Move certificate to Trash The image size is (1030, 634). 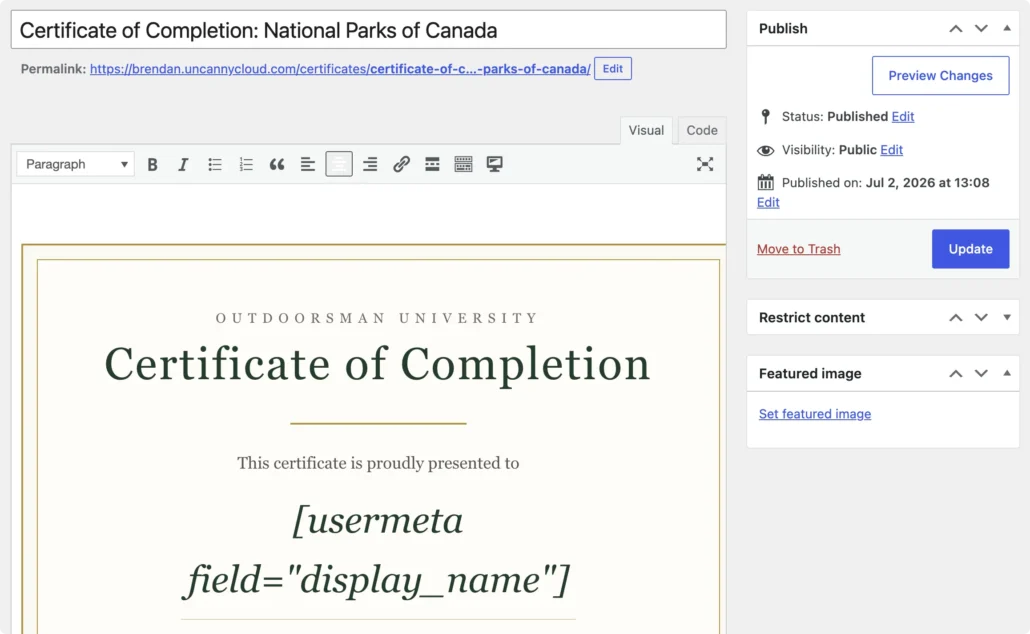798,249
